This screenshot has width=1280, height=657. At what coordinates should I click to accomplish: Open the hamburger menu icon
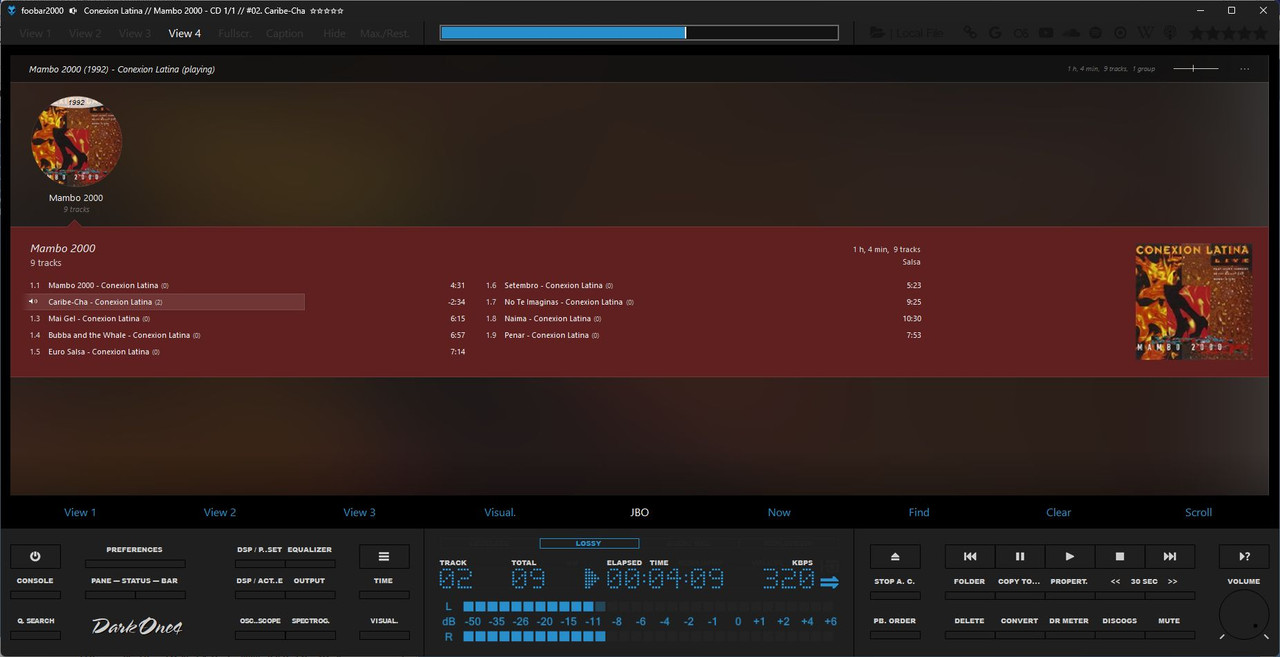click(384, 556)
